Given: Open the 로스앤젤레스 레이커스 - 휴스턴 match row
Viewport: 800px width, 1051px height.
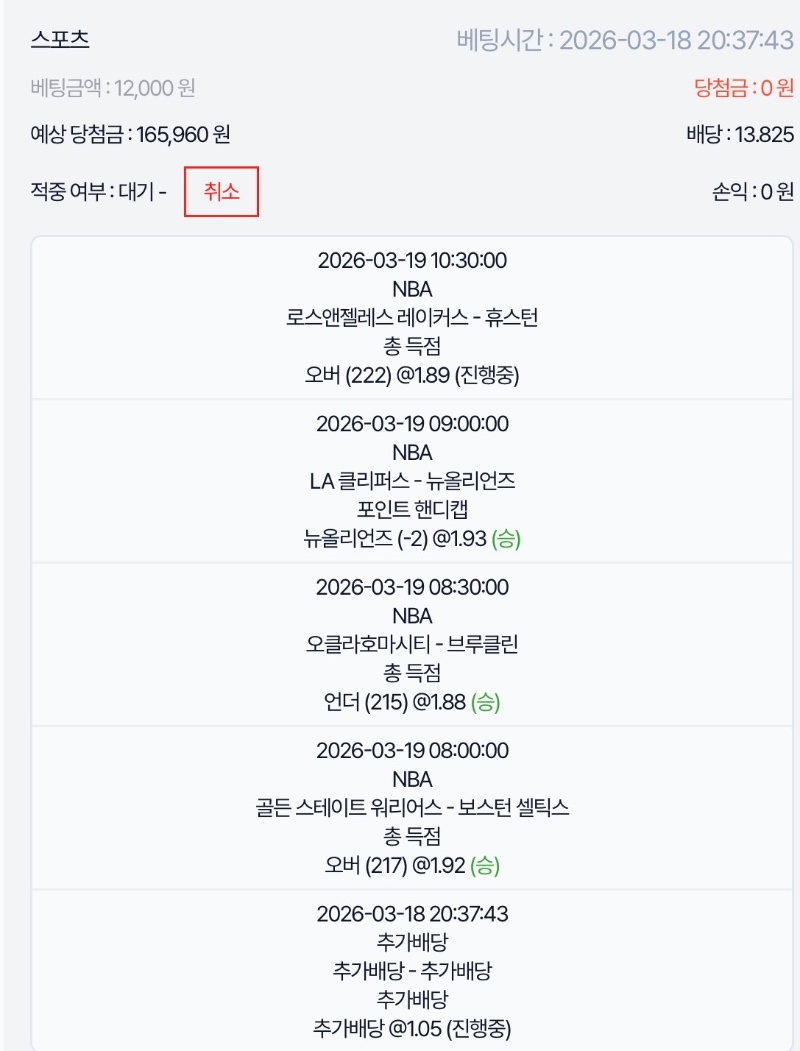Looking at the screenshot, I should click(412, 318).
